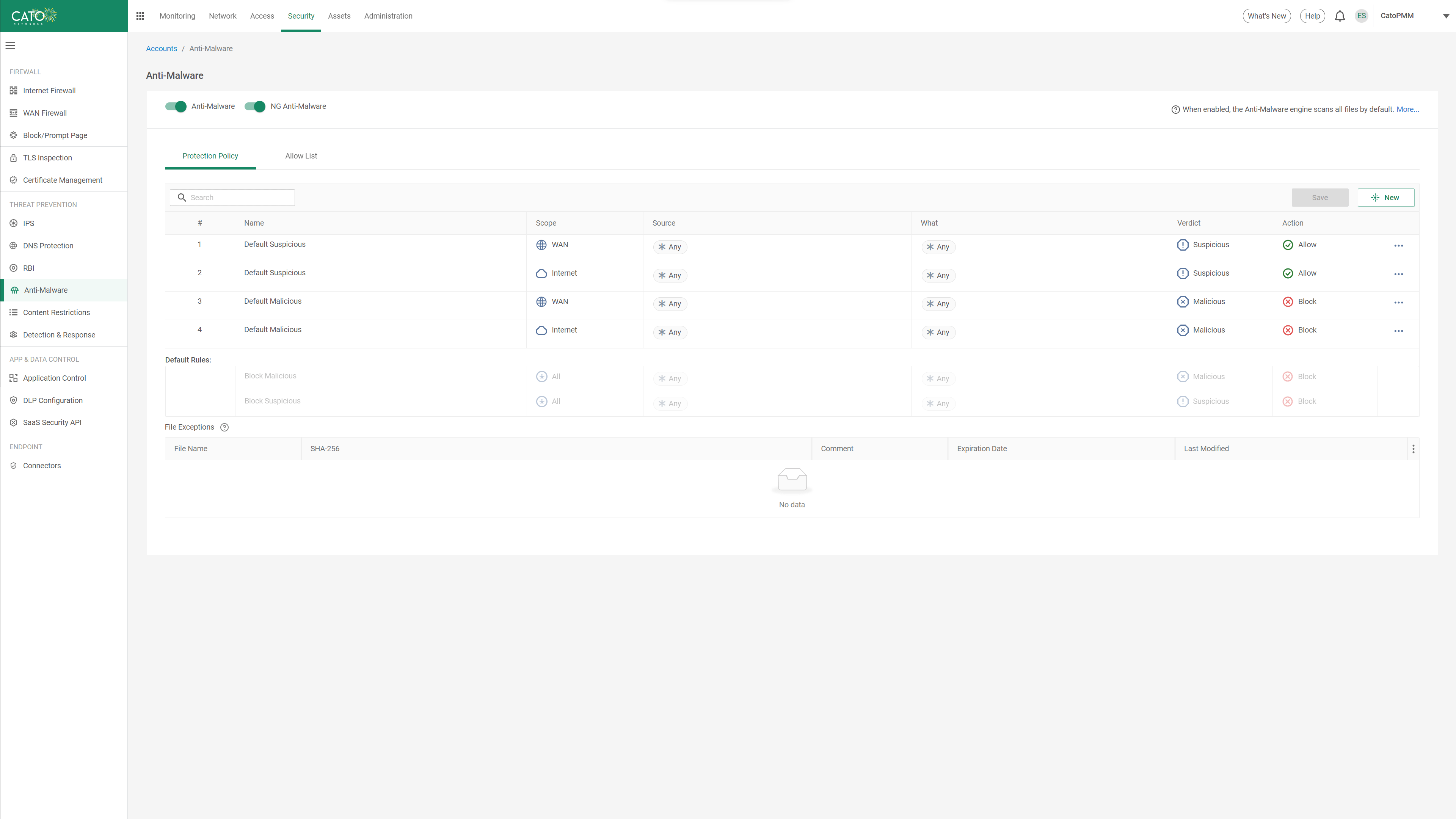Switch to the Allow List tab

coord(301,156)
